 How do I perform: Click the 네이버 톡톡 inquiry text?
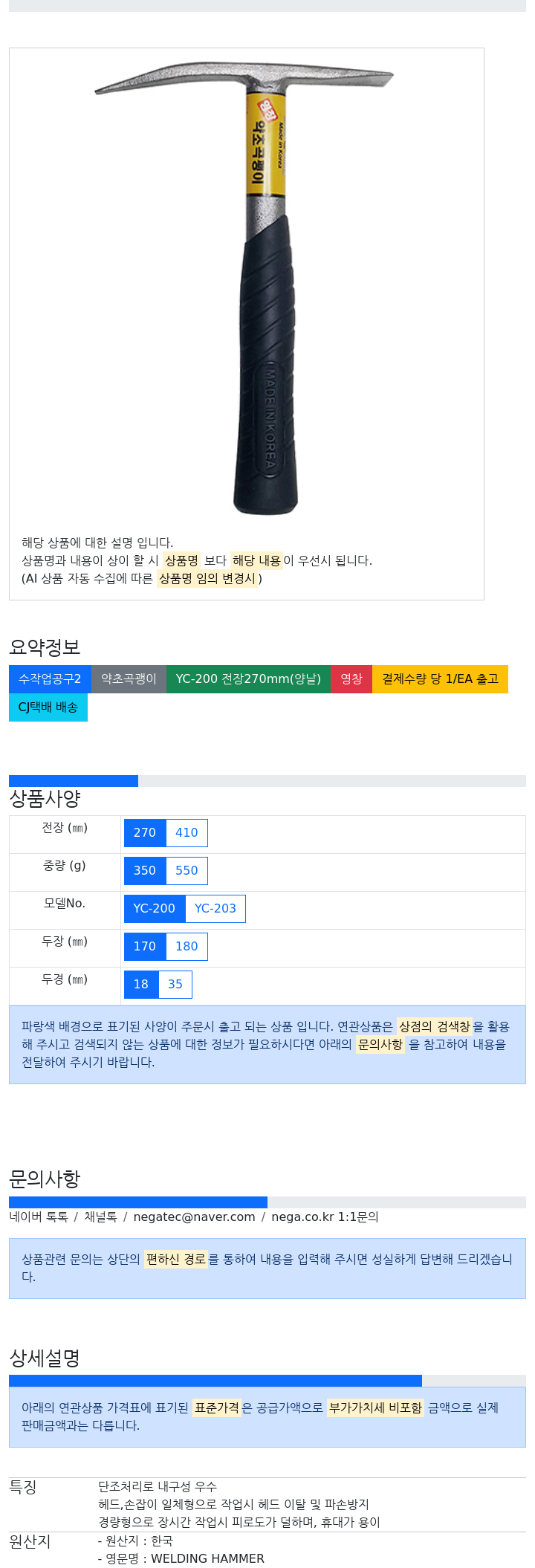(39, 1217)
